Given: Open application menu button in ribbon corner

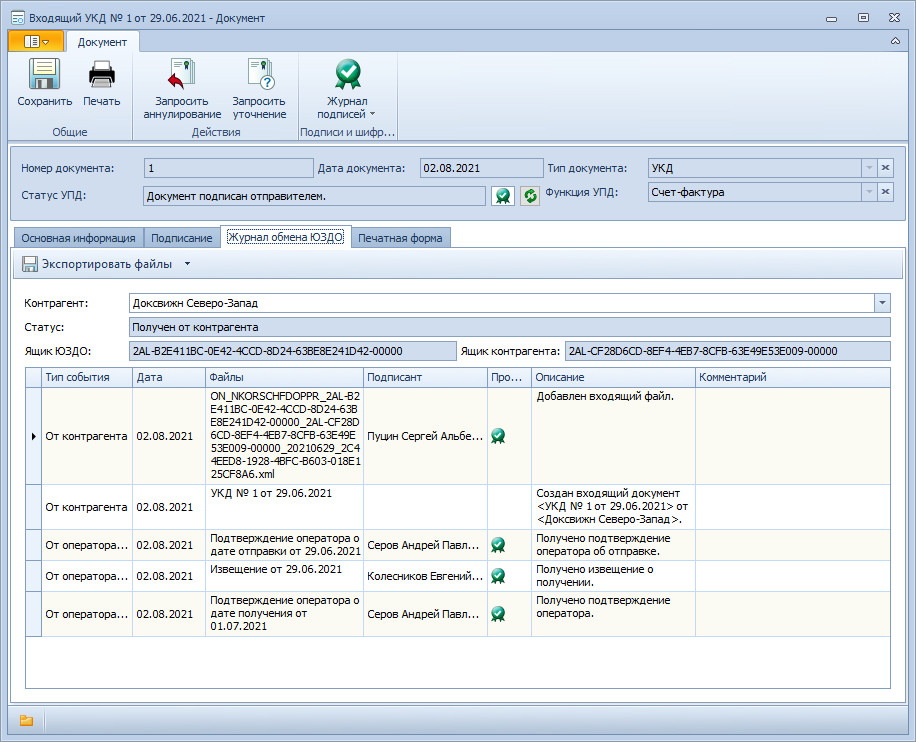Looking at the screenshot, I should point(36,42).
